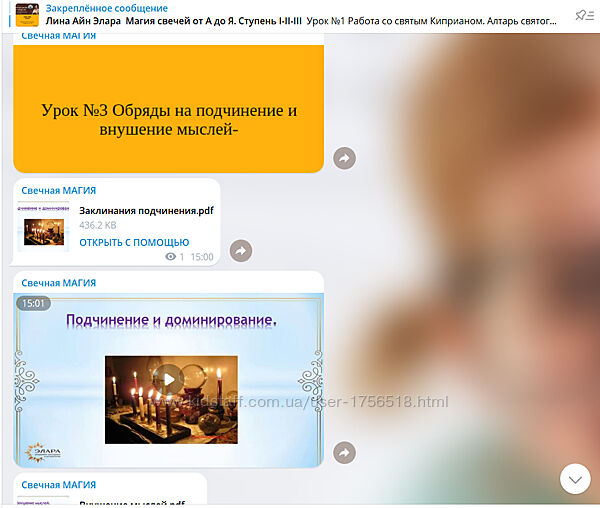Jump to latest messages with down chevron
This screenshot has width=600, height=508.
(x=575, y=479)
